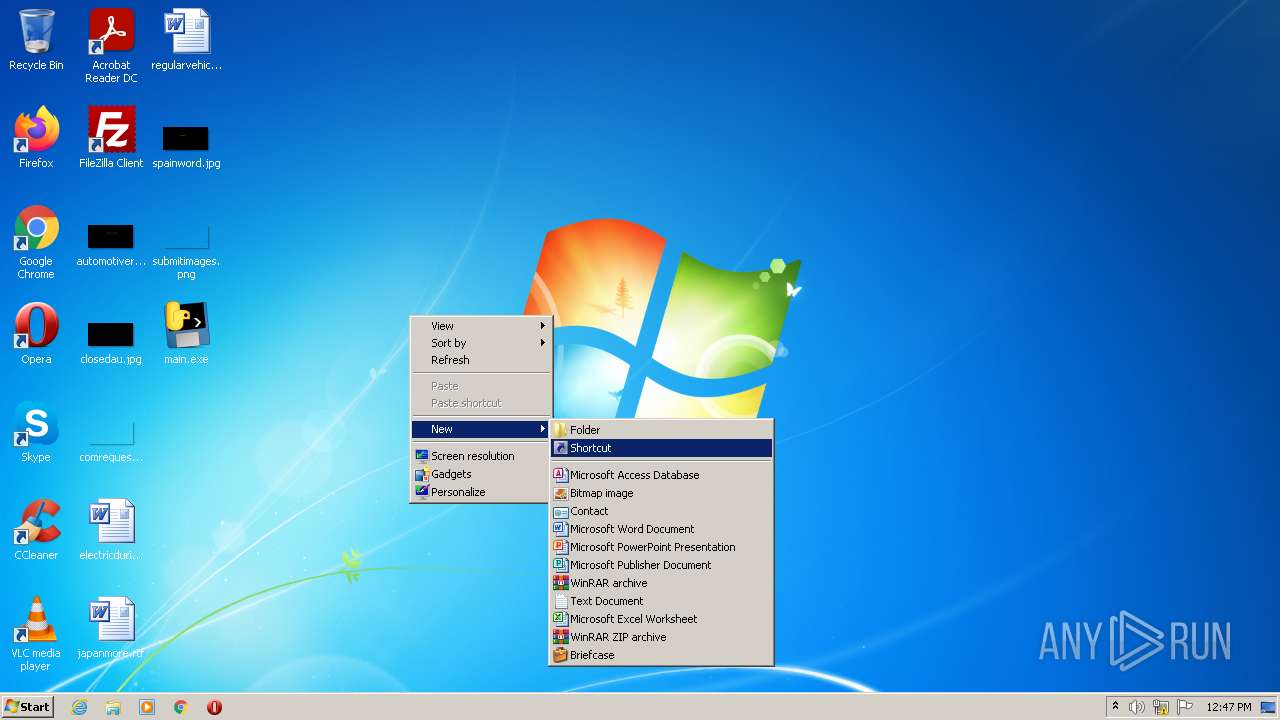Select the Opera desktop shortcut
The width and height of the screenshot is (1280, 720).
(36, 334)
